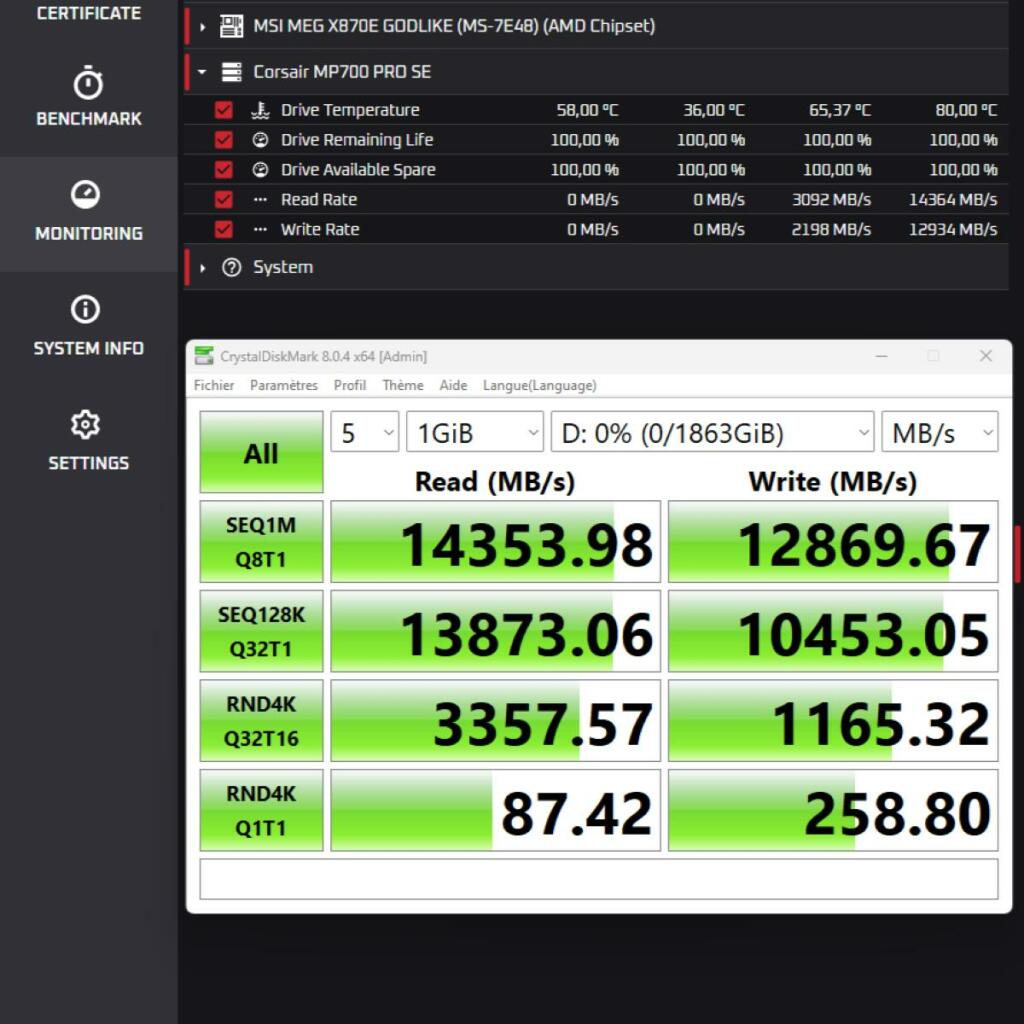Run the SEQ1M Q8T1 test
This screenshot has height=1024, width=1024.
coord(261,542)
